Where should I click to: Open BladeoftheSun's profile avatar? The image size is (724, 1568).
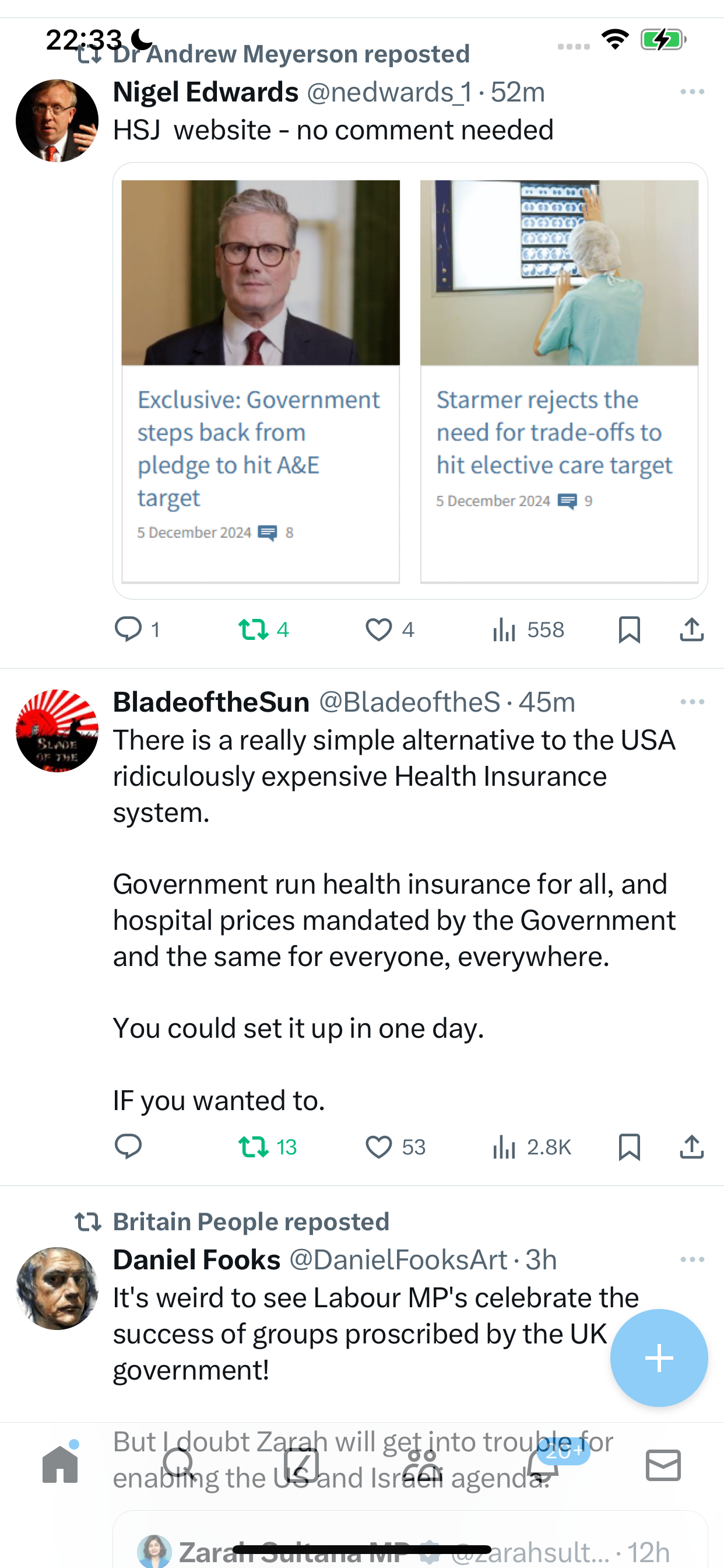click(x=57, y=730)
